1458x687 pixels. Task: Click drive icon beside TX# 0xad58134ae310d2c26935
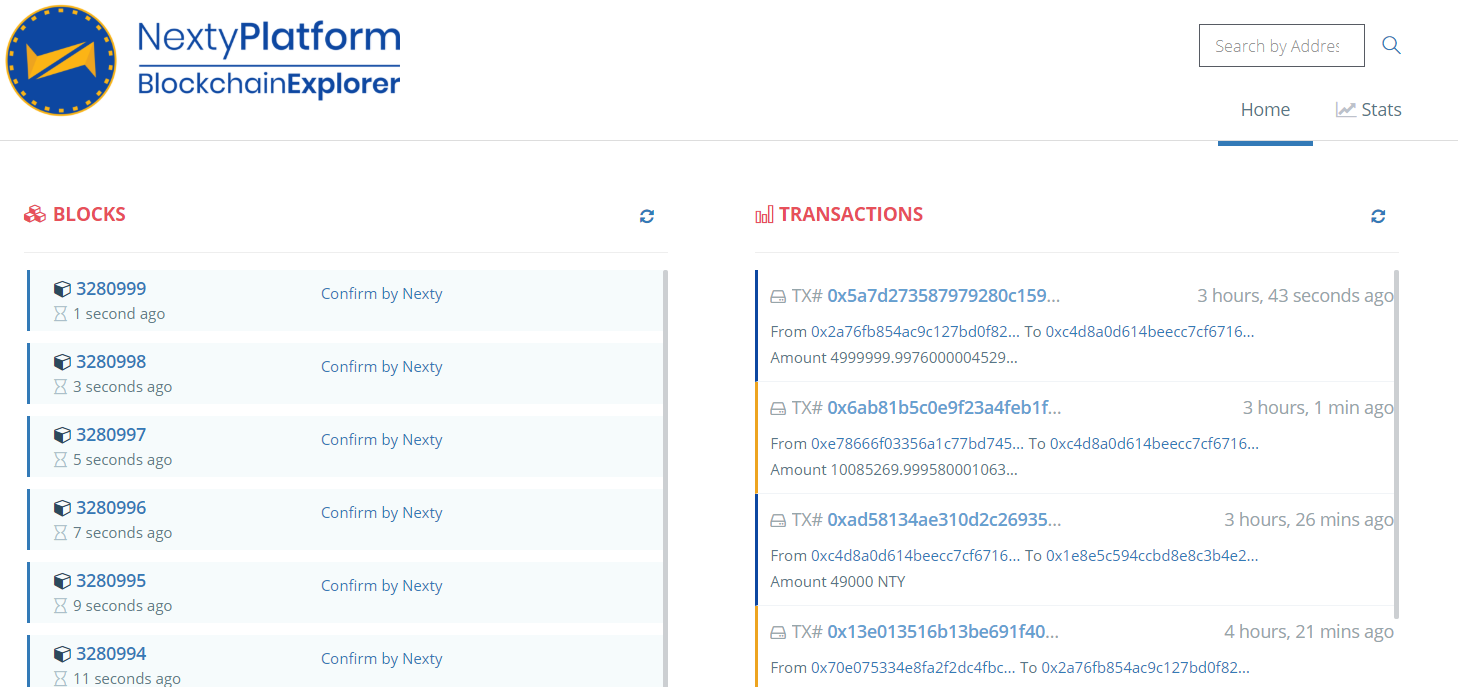[778, 520]
